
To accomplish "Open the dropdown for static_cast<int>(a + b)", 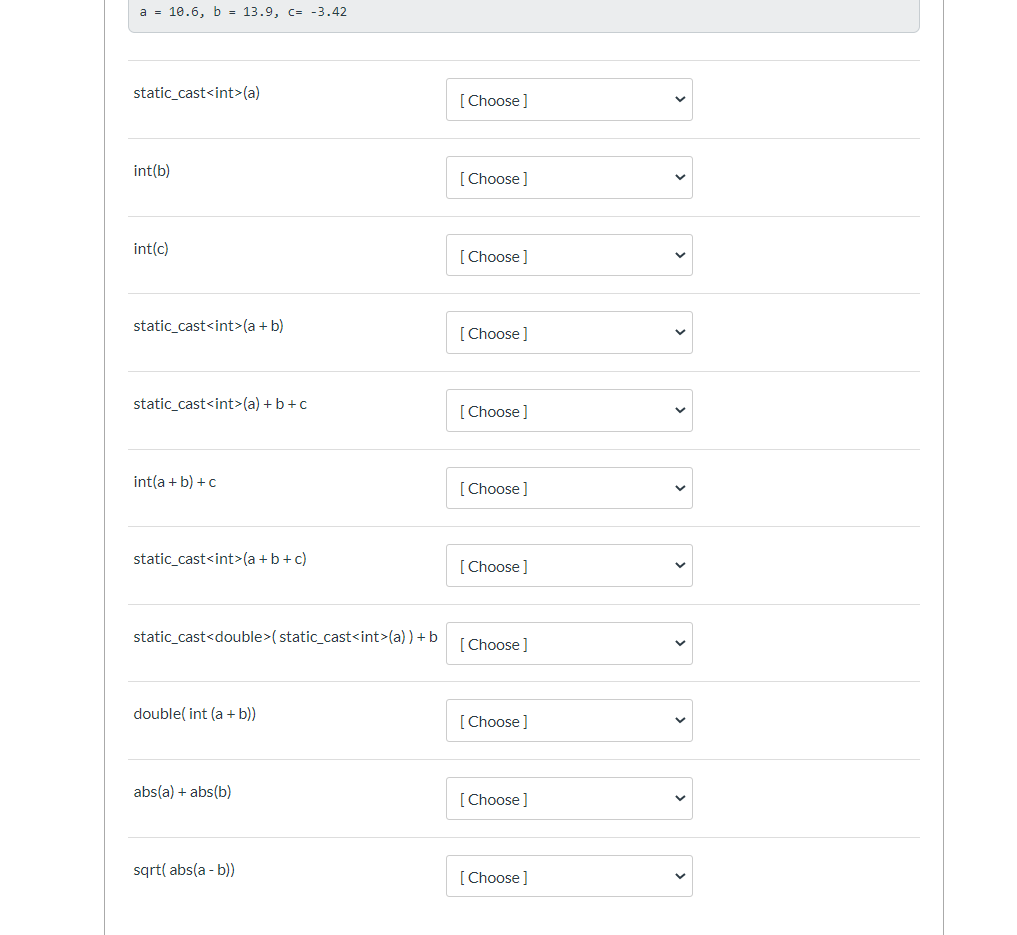I will click(x=569, y=332).
